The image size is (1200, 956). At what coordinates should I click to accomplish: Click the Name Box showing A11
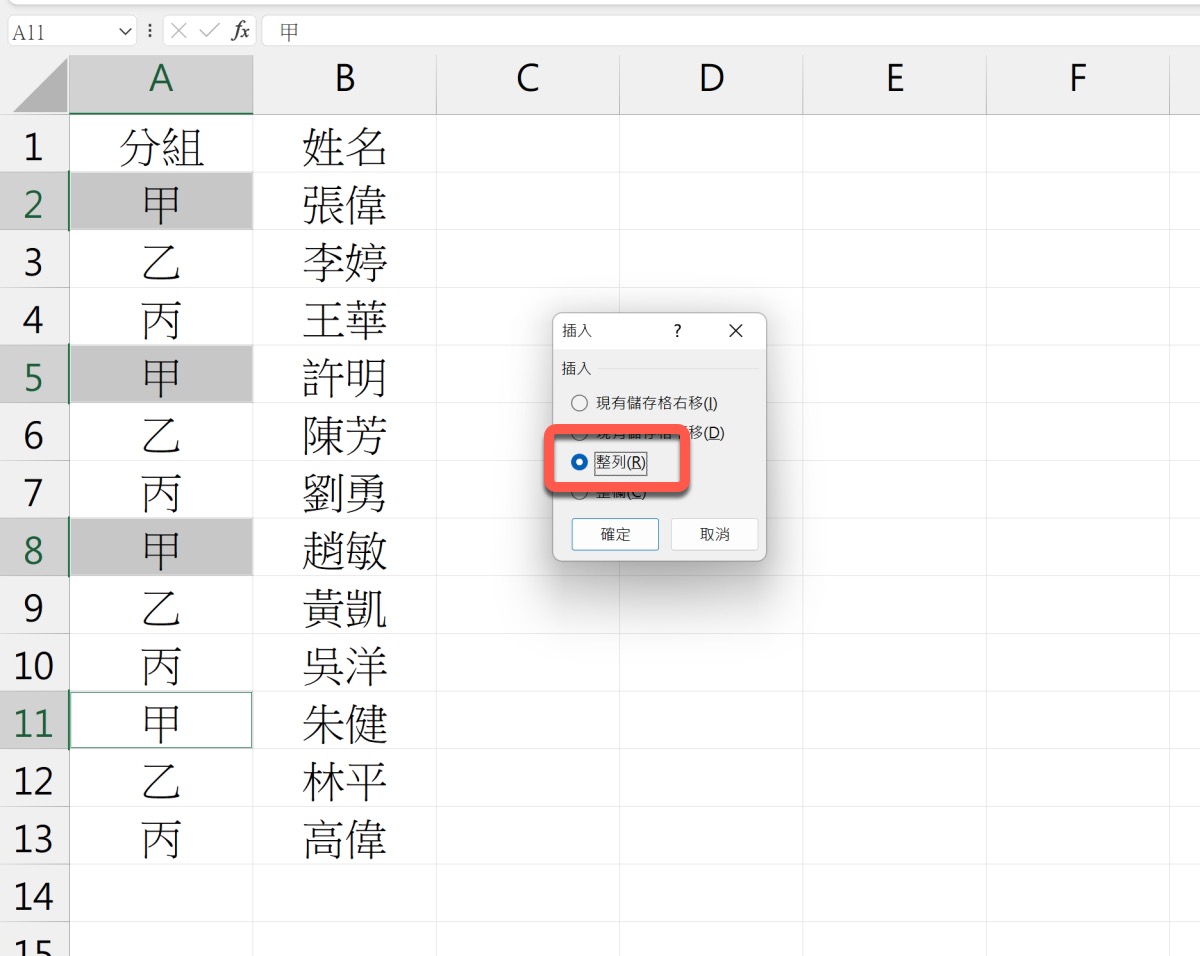60,32
